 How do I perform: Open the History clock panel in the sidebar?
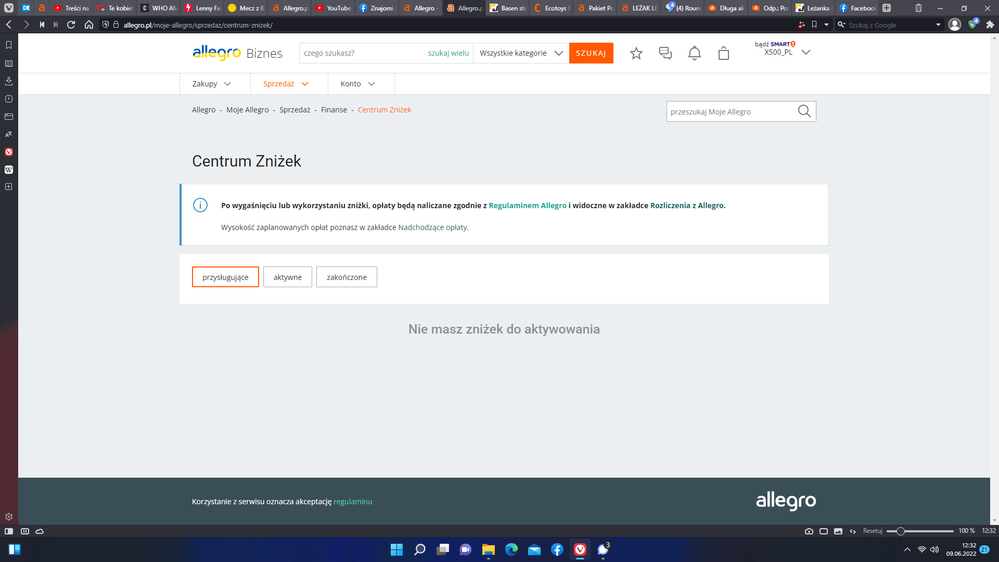tap(9, 99)
